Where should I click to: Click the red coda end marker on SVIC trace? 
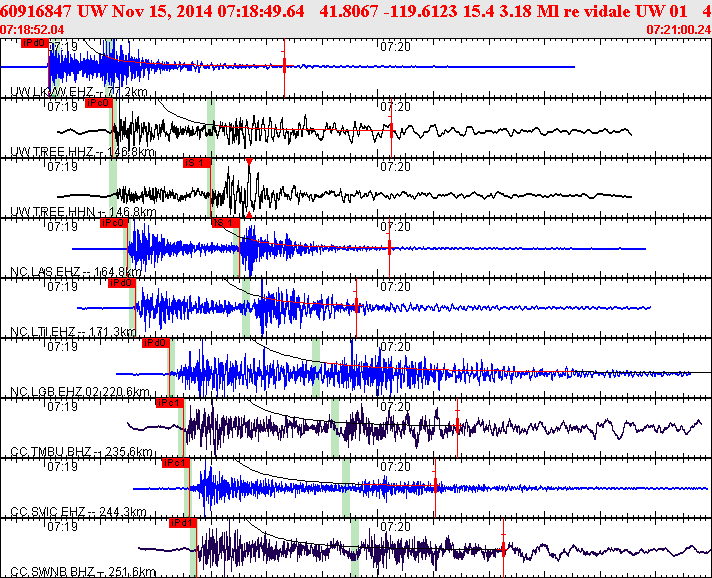435,487
